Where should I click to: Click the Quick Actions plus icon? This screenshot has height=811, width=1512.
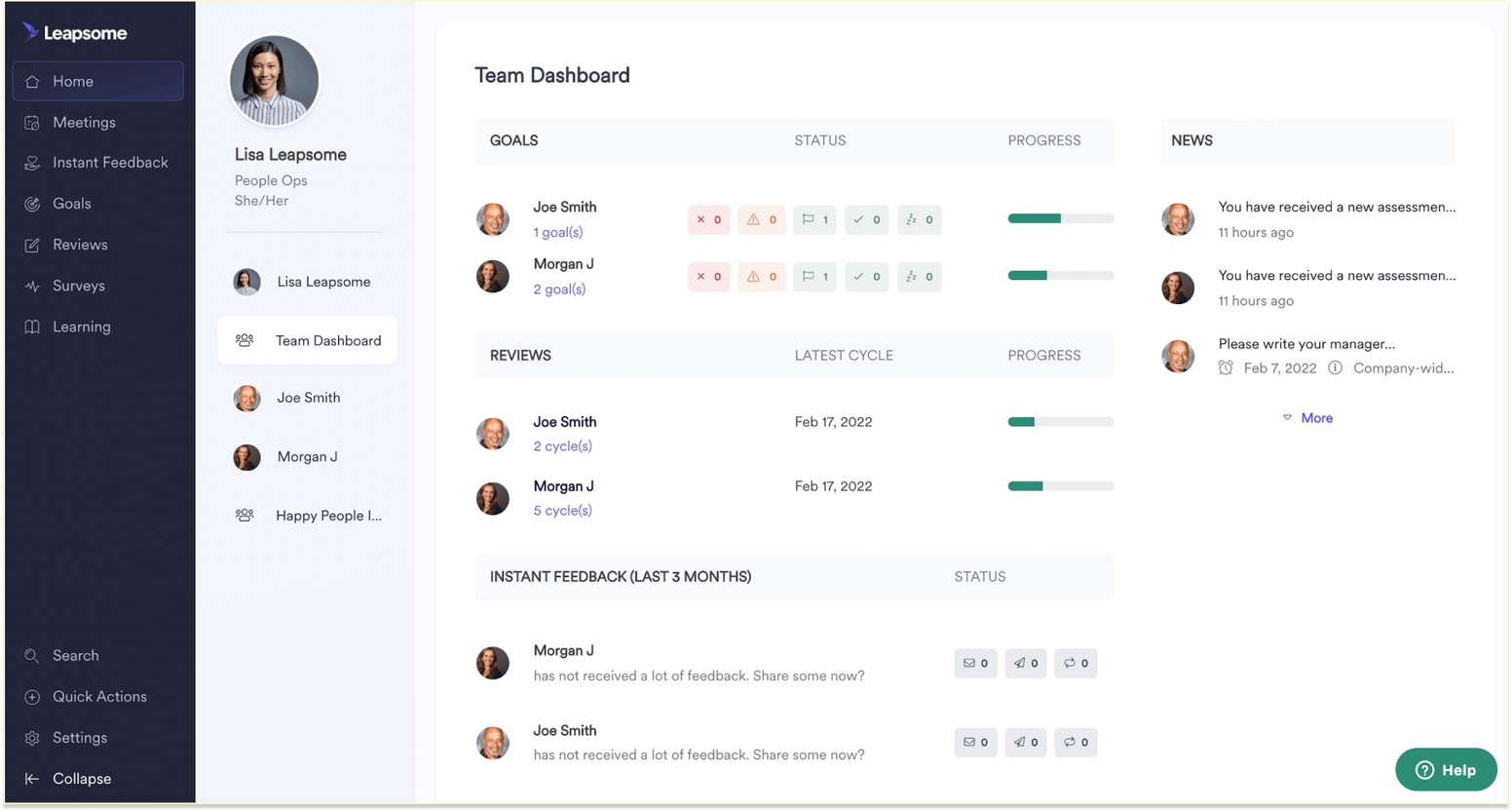[x=32, y=697]
